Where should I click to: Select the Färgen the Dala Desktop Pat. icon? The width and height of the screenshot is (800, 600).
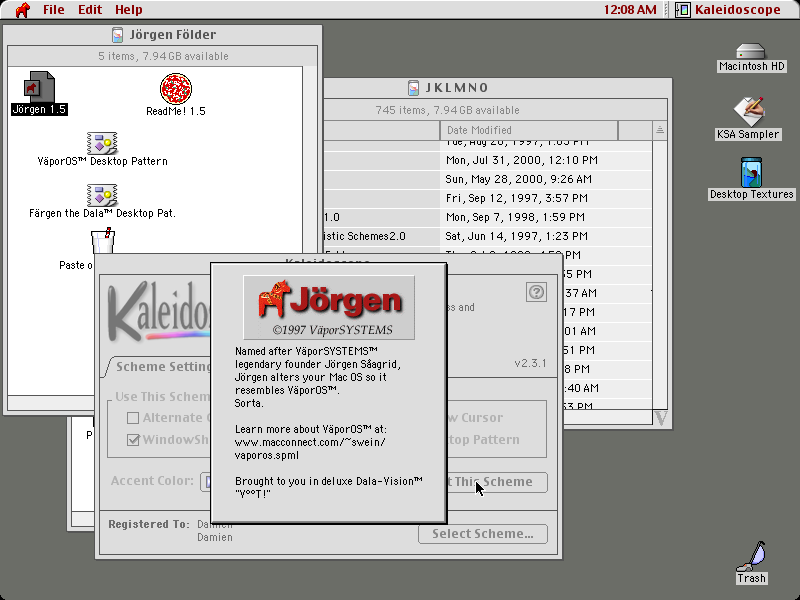click(102, 195)
